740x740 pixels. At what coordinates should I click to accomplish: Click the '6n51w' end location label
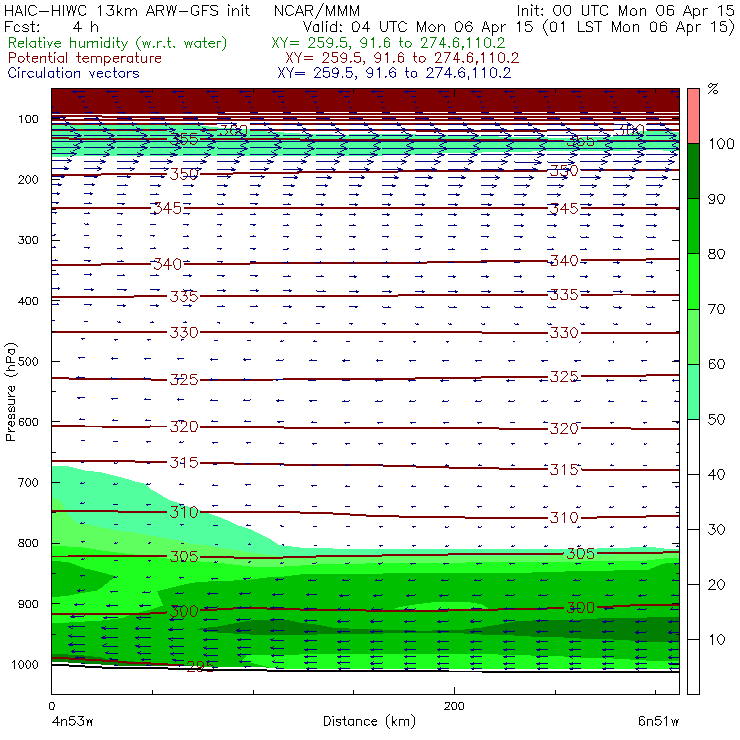point(658,721)
